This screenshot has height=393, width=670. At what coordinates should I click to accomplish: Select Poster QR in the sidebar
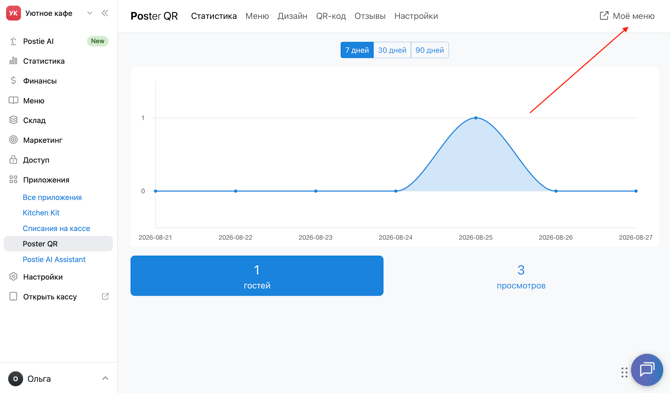pyautogui.click(x=58, y=243)
